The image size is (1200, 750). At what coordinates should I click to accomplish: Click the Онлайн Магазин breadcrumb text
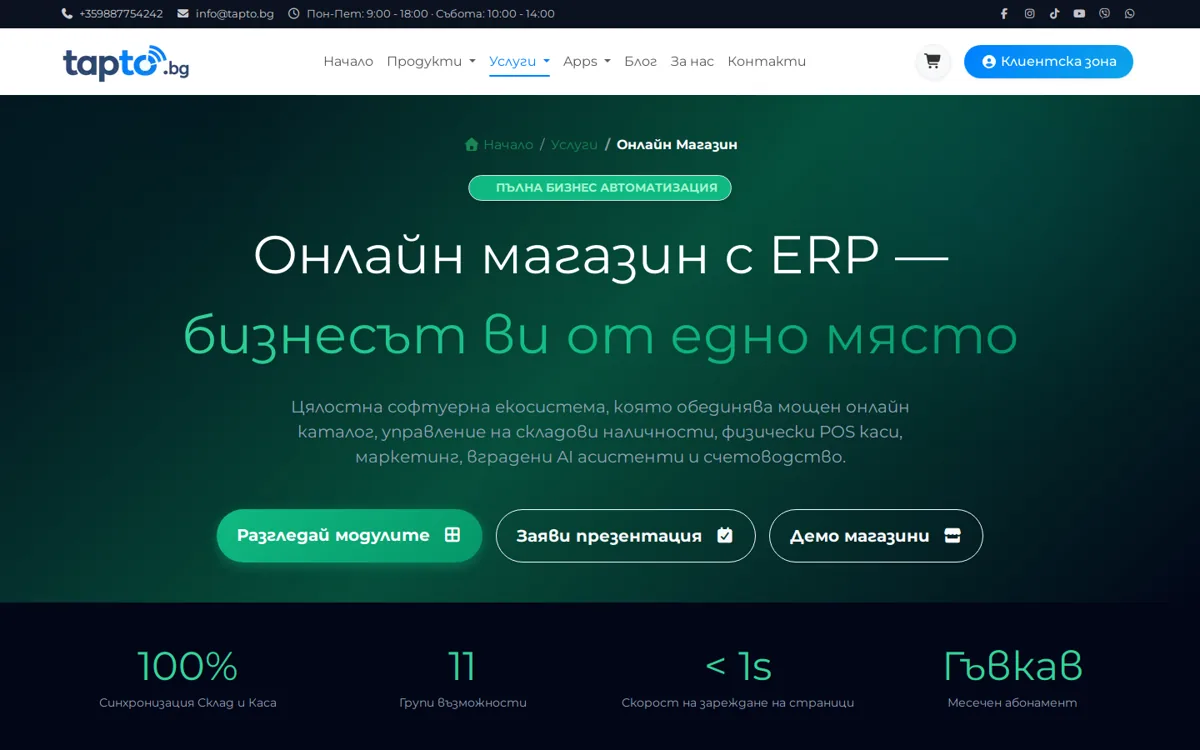[677, 144]
